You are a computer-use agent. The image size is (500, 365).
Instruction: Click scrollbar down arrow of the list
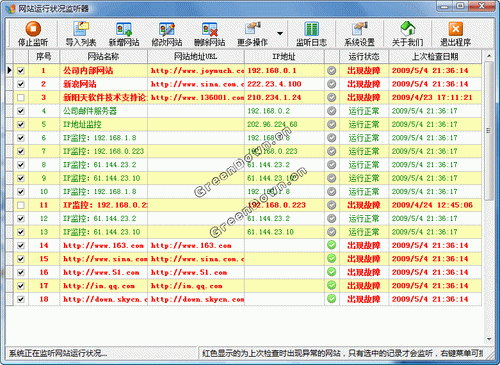[489, 339]
